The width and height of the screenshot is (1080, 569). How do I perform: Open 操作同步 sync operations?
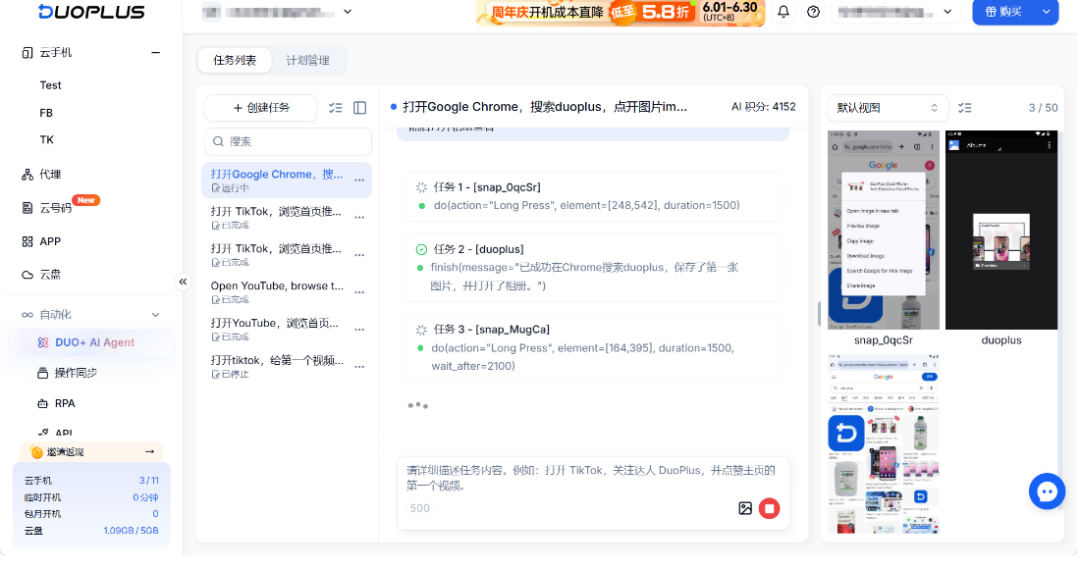coord(67,373)
